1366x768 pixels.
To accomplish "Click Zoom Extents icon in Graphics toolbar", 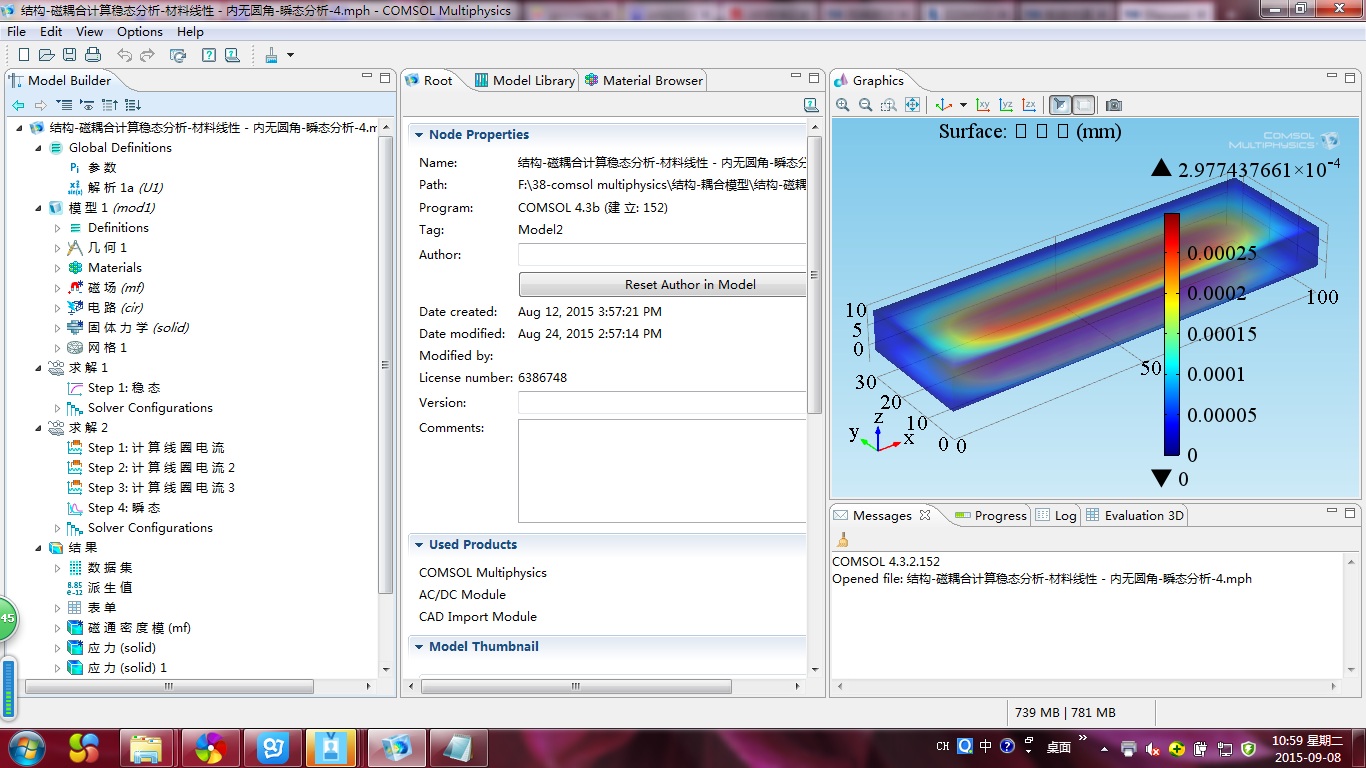I will (912, 105).
